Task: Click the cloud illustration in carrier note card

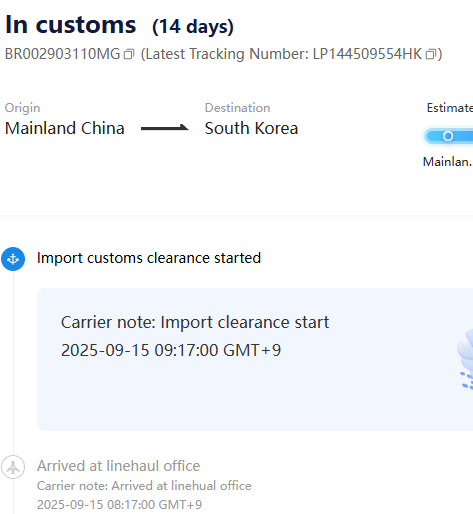Action: coord(465,359)
